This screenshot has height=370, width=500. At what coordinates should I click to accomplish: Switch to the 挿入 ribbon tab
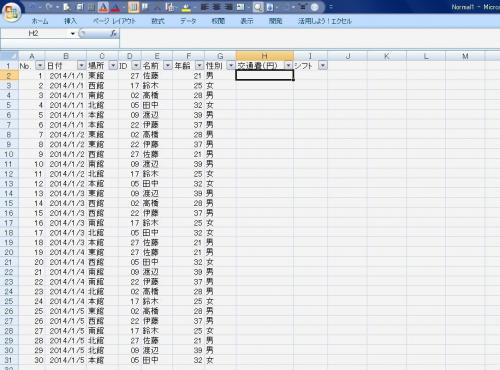(x=70, y=21)
